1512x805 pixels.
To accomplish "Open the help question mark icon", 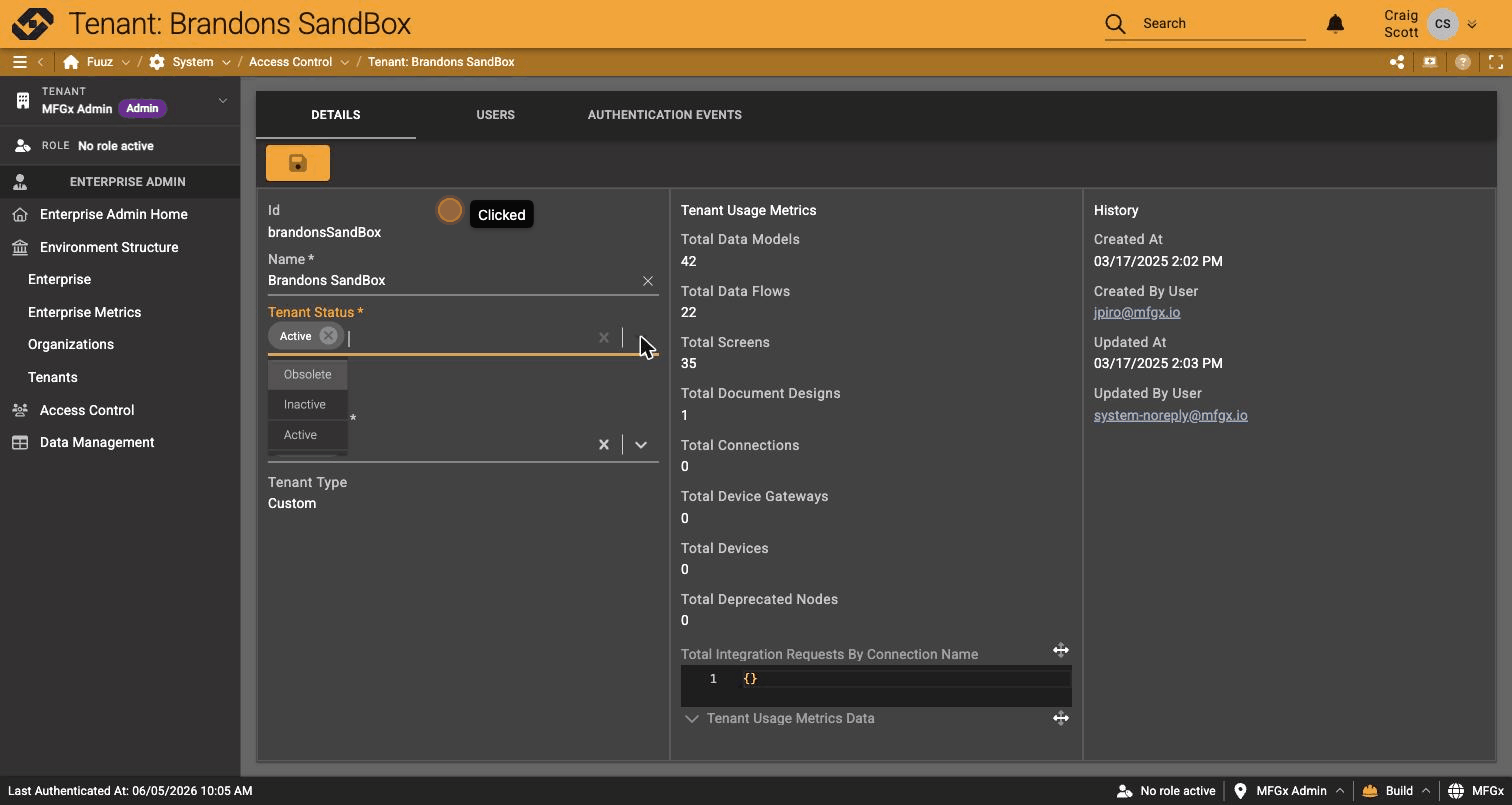I will (1463, 62).
